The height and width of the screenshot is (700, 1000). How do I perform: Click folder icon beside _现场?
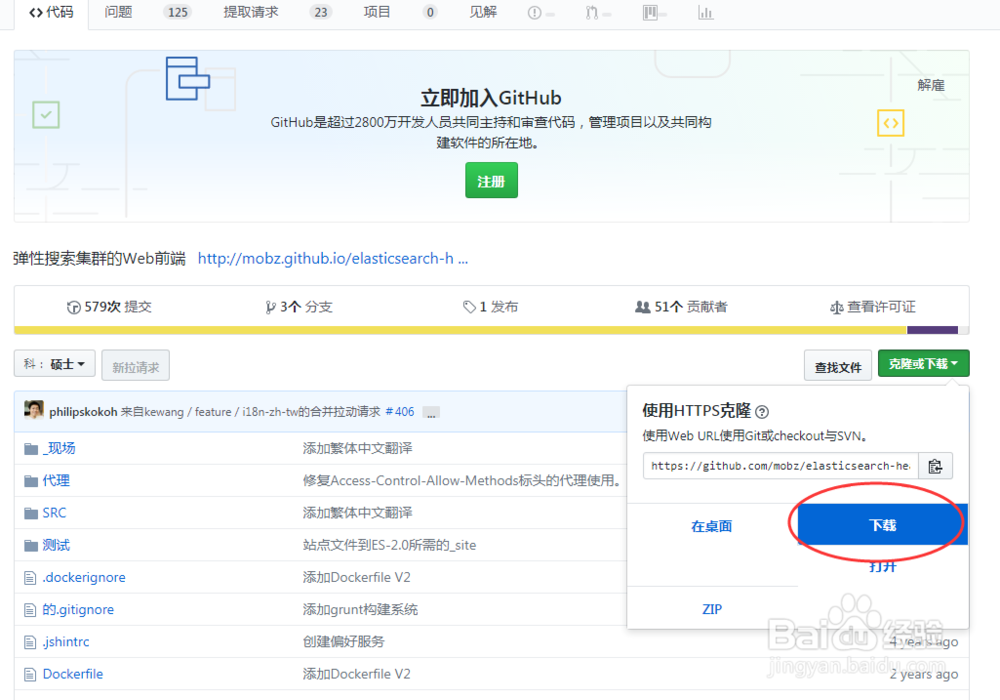tap(31, 449)
